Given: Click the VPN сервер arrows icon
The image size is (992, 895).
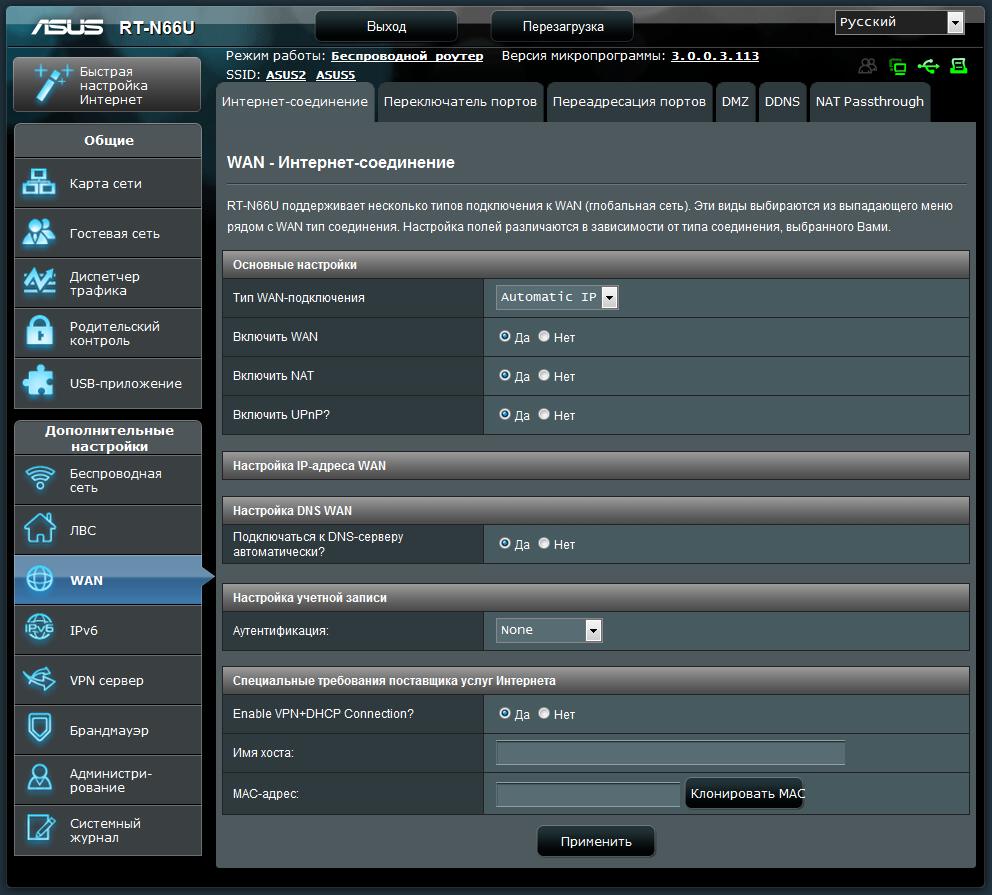Looking at the screenshot, I should tap(39, 679).
